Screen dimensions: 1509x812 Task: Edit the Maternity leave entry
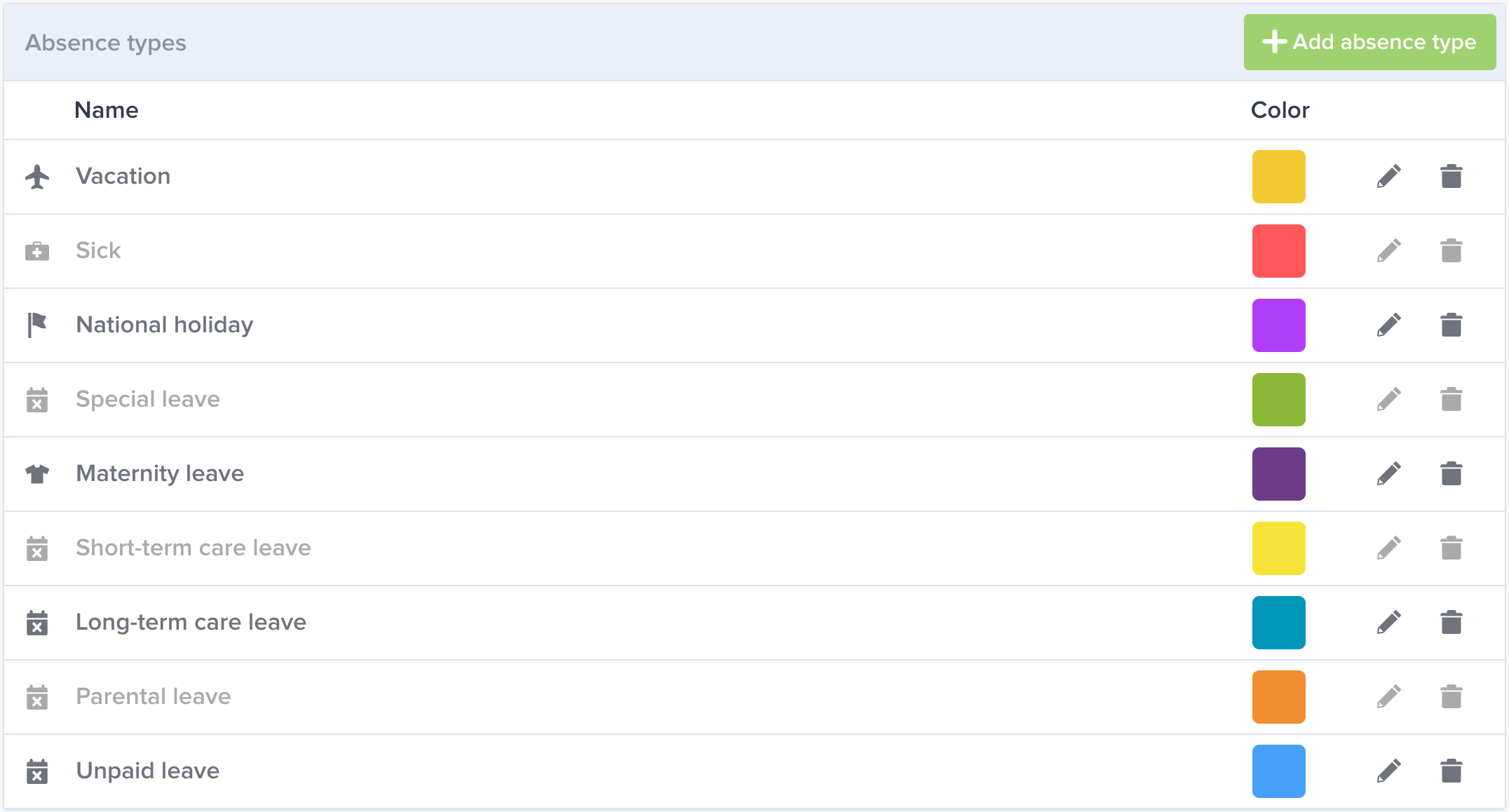pyautogui.click(x=1388, y=474)
